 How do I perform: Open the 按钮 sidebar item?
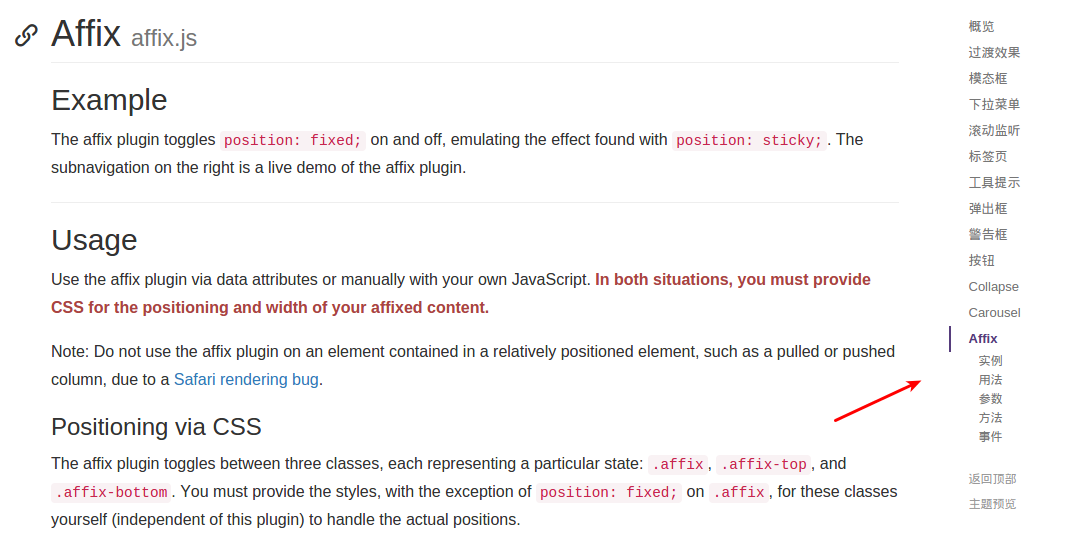(981, 261)
